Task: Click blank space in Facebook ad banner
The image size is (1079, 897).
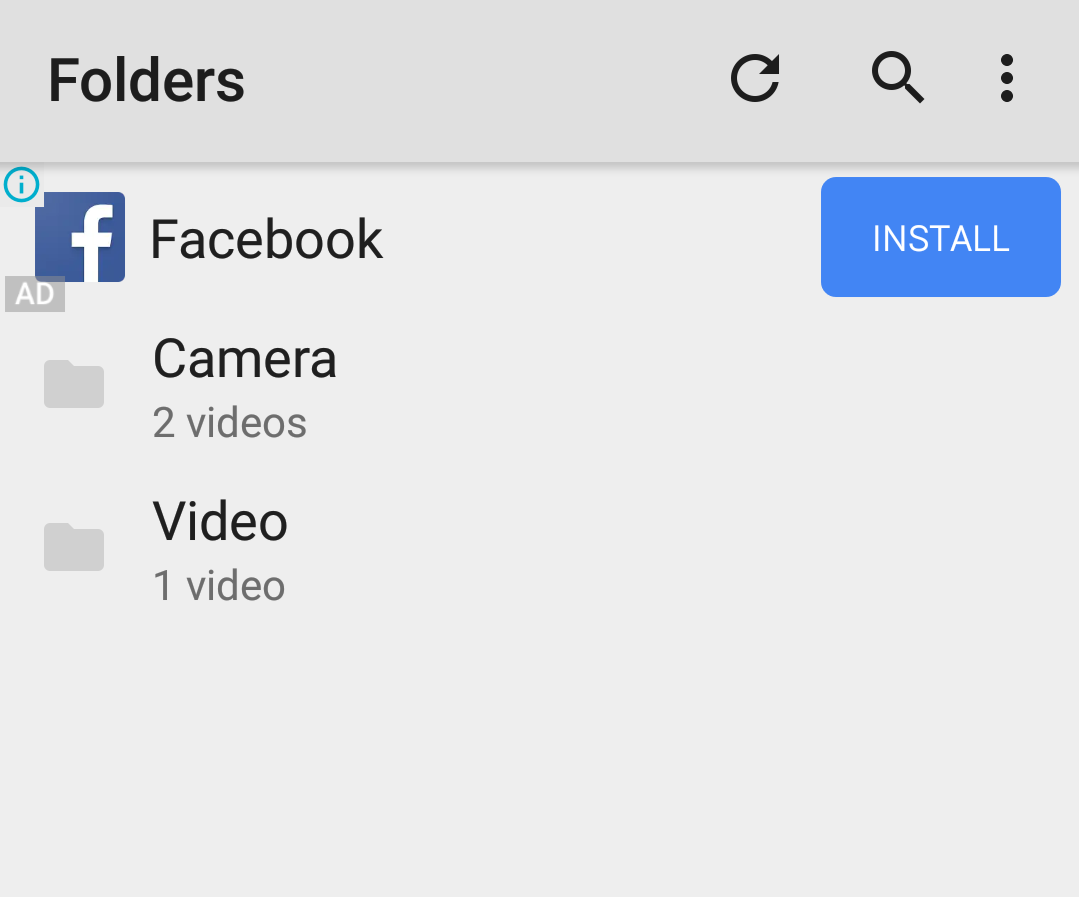Action: pos(599,238)
